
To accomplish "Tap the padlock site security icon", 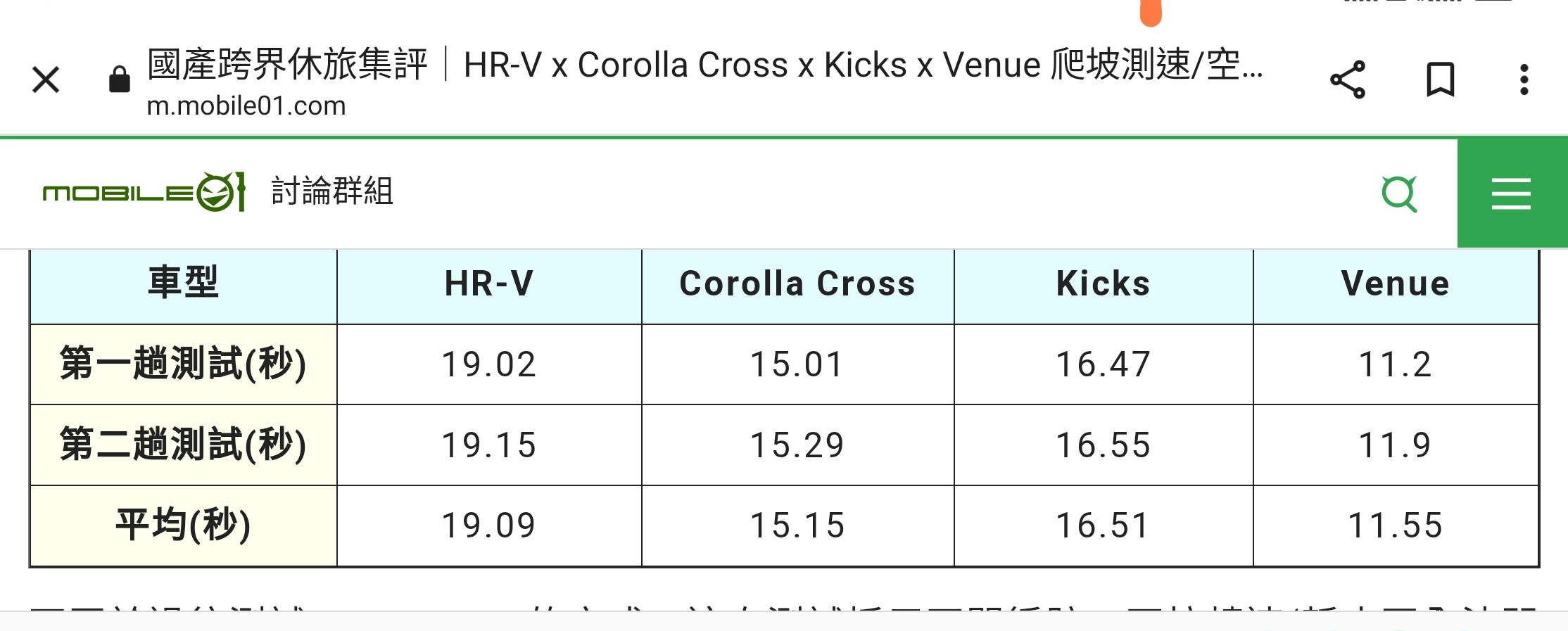I will [119, 79].
